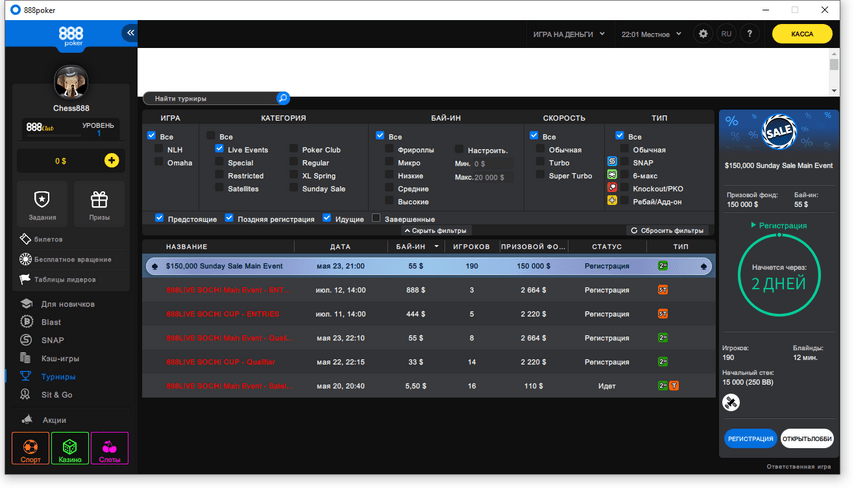Open the Призы gift icon

click(x=99, y=200)
